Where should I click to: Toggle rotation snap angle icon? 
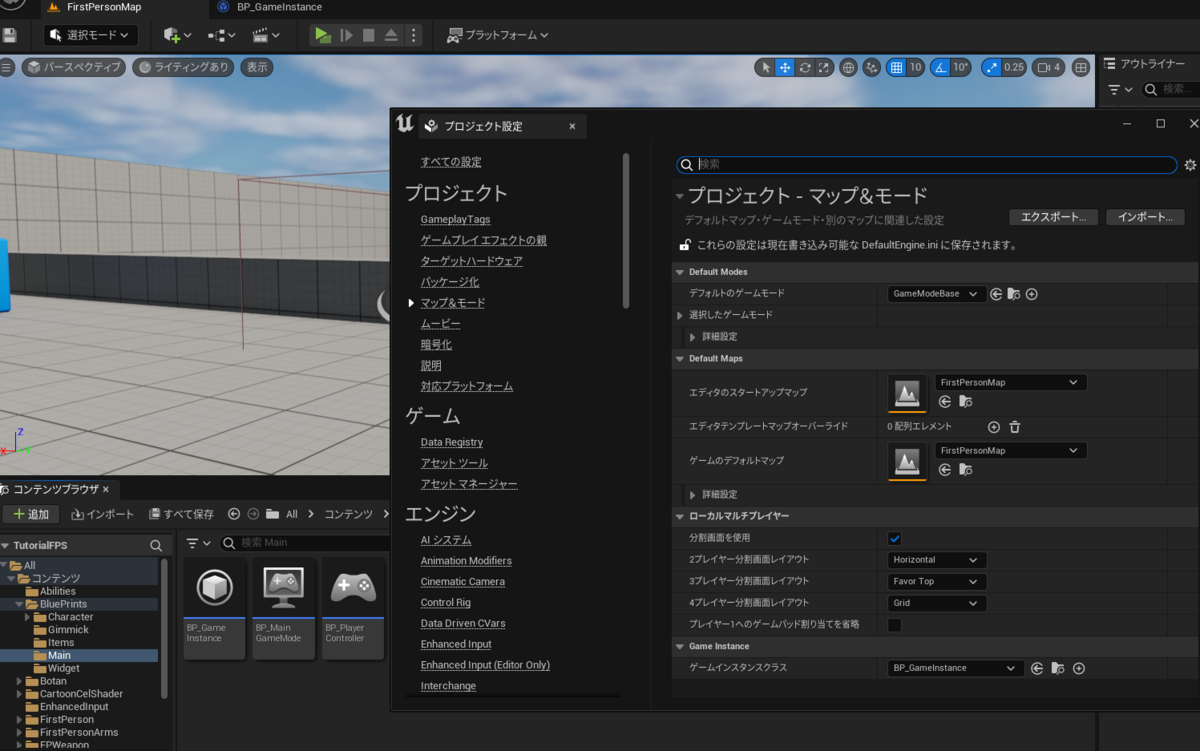[939, 67]
